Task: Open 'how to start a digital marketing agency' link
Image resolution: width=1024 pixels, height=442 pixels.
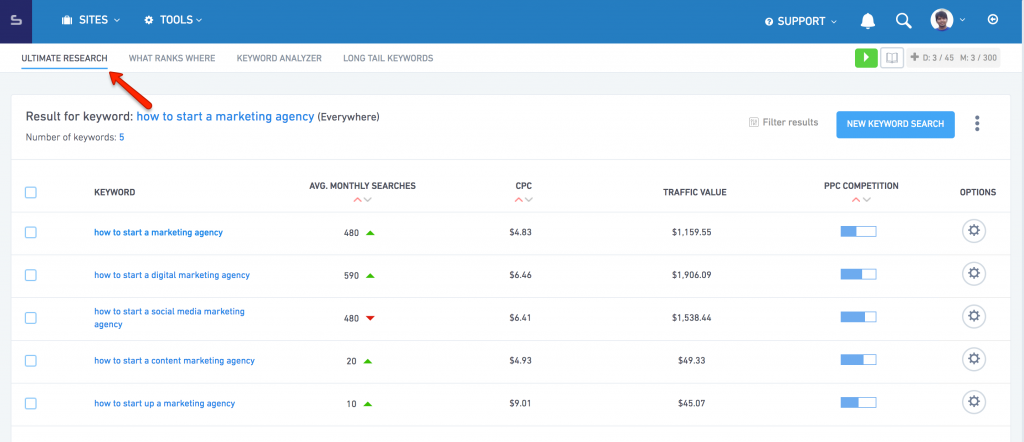Action: pyautogui.click(x=172, y=276)
